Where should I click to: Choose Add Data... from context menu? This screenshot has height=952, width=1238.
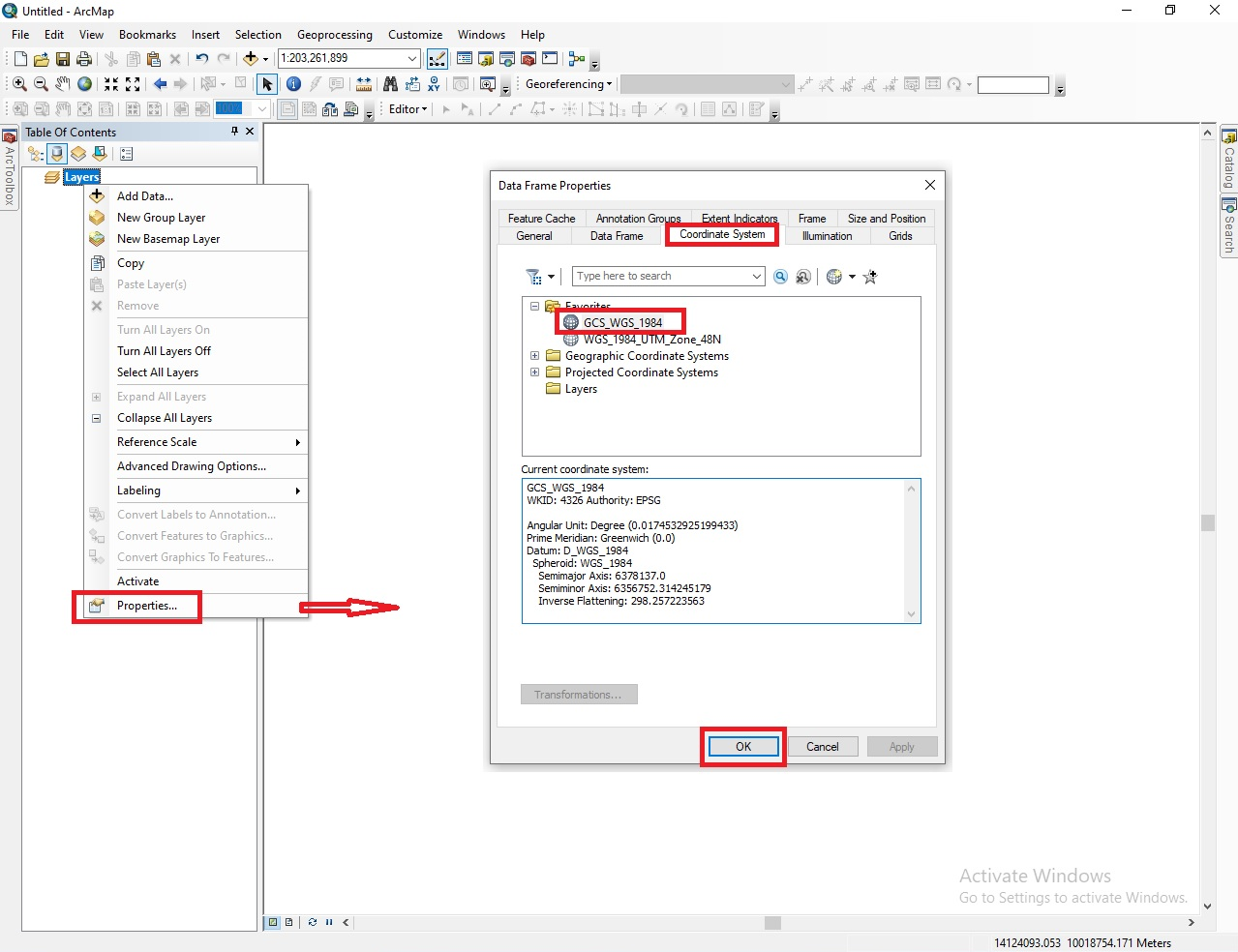pos(196,196)
